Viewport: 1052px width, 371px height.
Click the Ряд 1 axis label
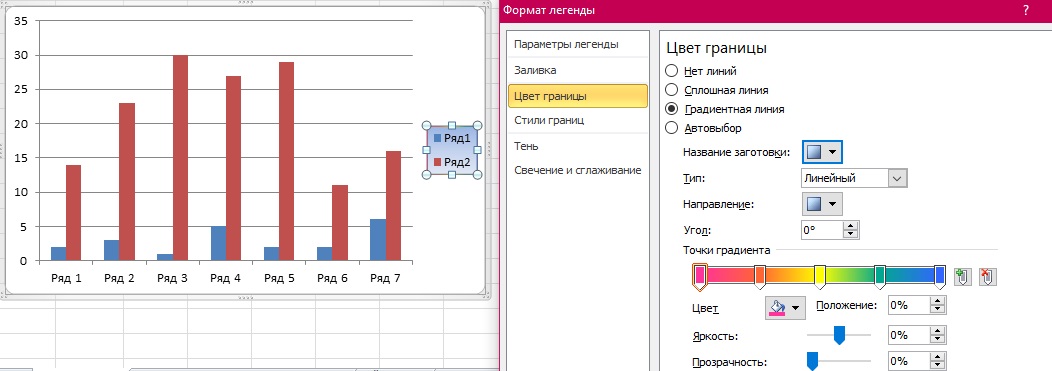[66, 278]
